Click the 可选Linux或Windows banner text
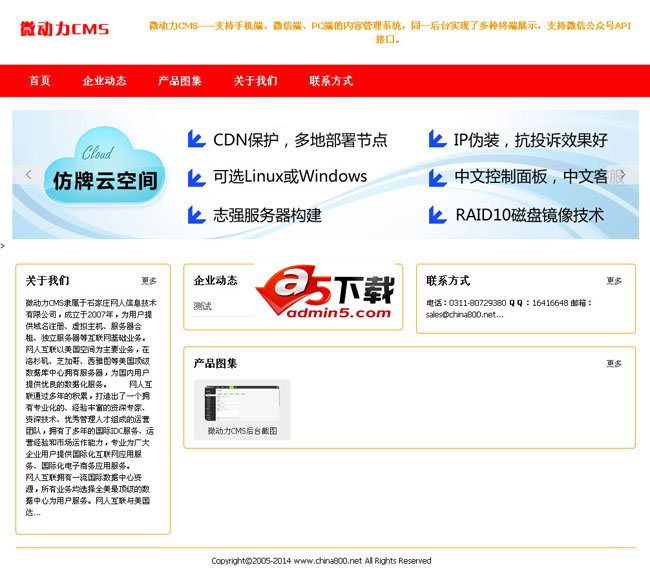Viewport: 650px width, 585px height. (x=290, y=177)
